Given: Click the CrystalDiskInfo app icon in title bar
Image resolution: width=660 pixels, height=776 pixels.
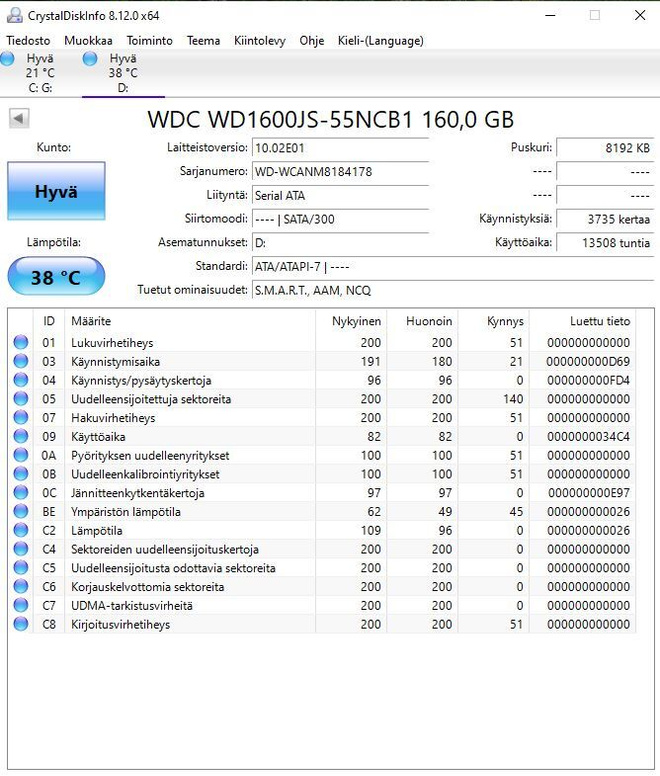Looking at the screenshot, I should point(14,15).
